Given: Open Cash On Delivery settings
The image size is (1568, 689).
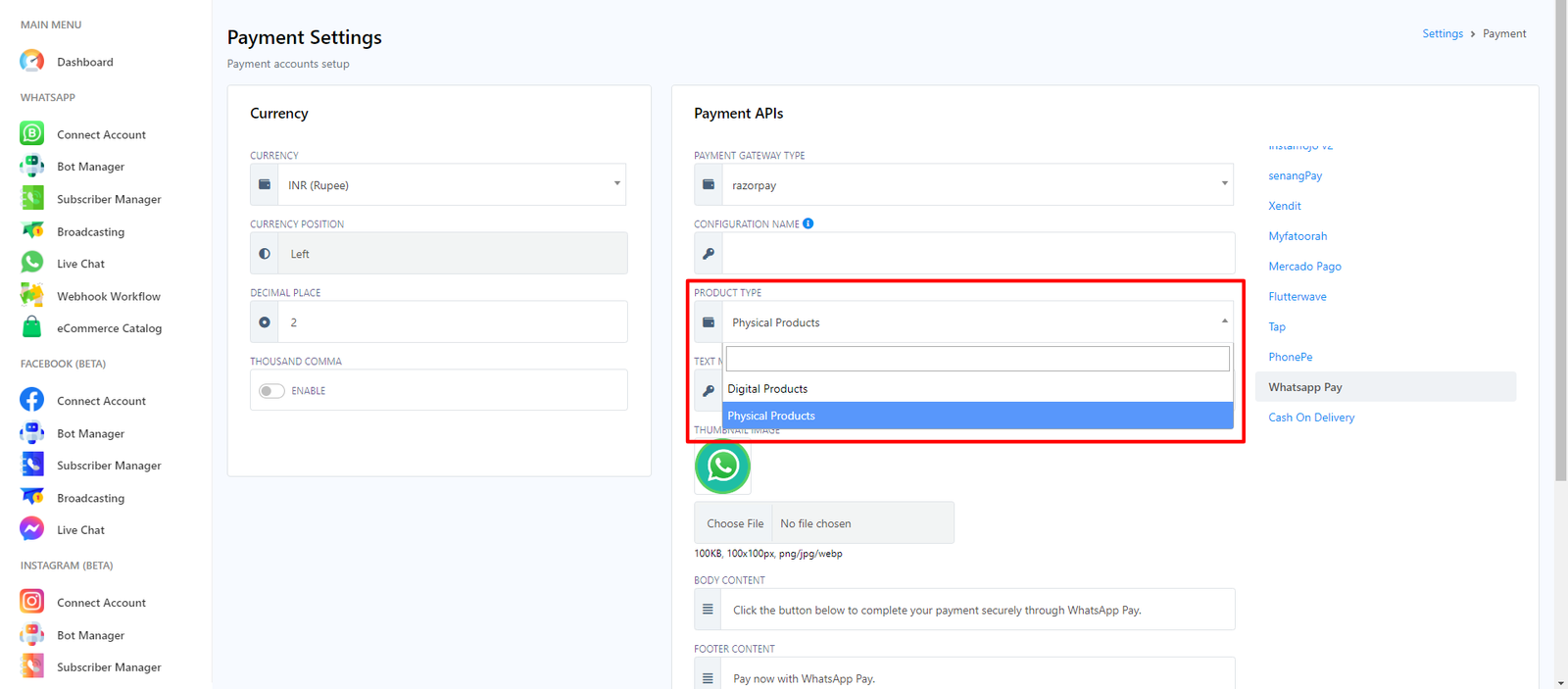Looking at the screenshot, I should coord(1311,418).
